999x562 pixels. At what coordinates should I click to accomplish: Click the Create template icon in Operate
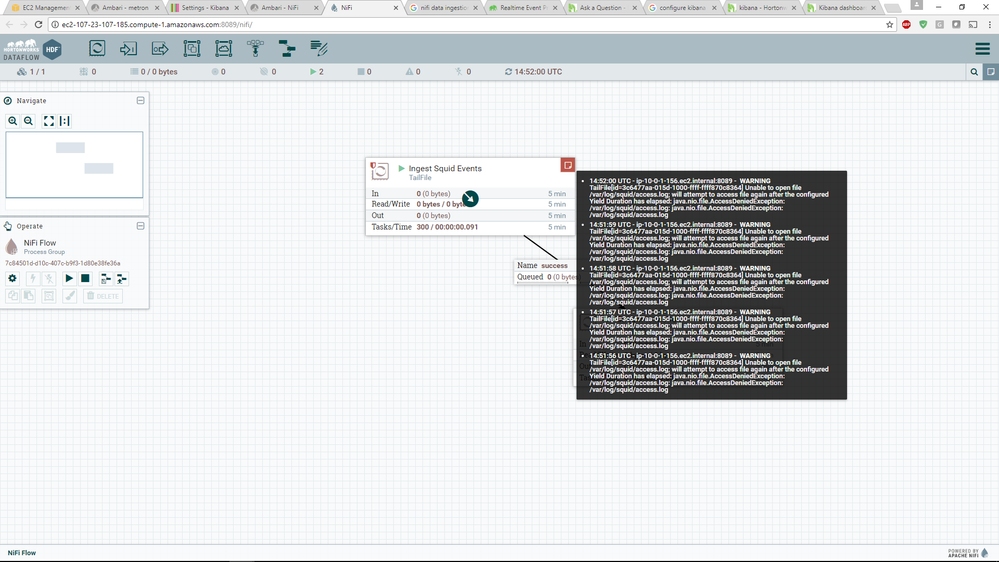pyautogui.click(x=105, y=278)
